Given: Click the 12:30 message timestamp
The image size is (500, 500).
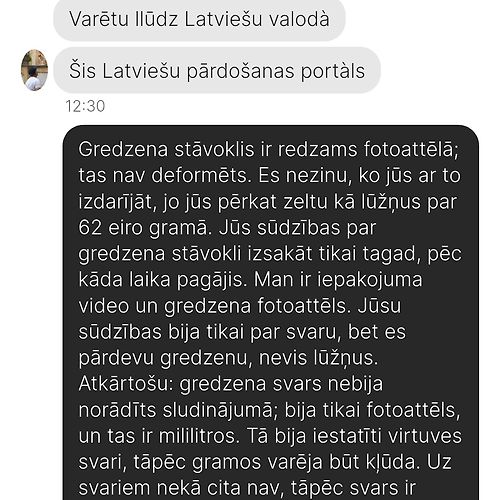Looking at the screenshot, I should 85,106.
